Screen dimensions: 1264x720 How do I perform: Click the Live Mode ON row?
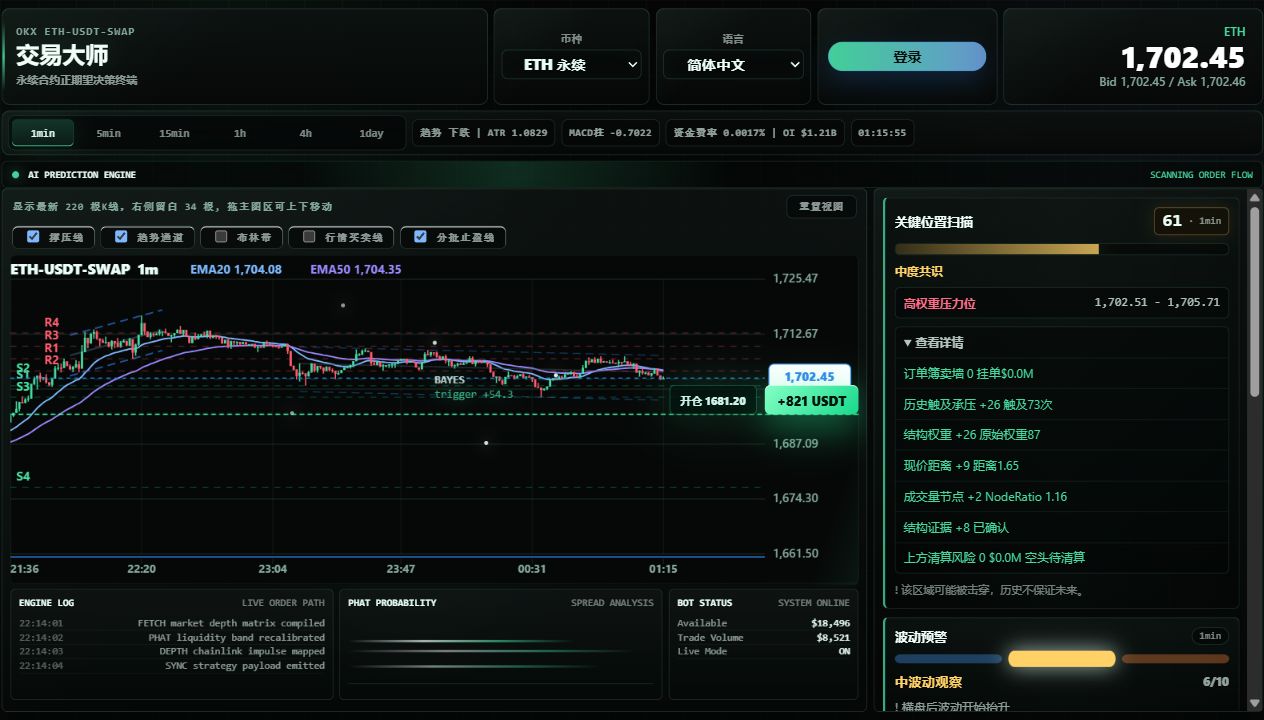tap(763, 651)
